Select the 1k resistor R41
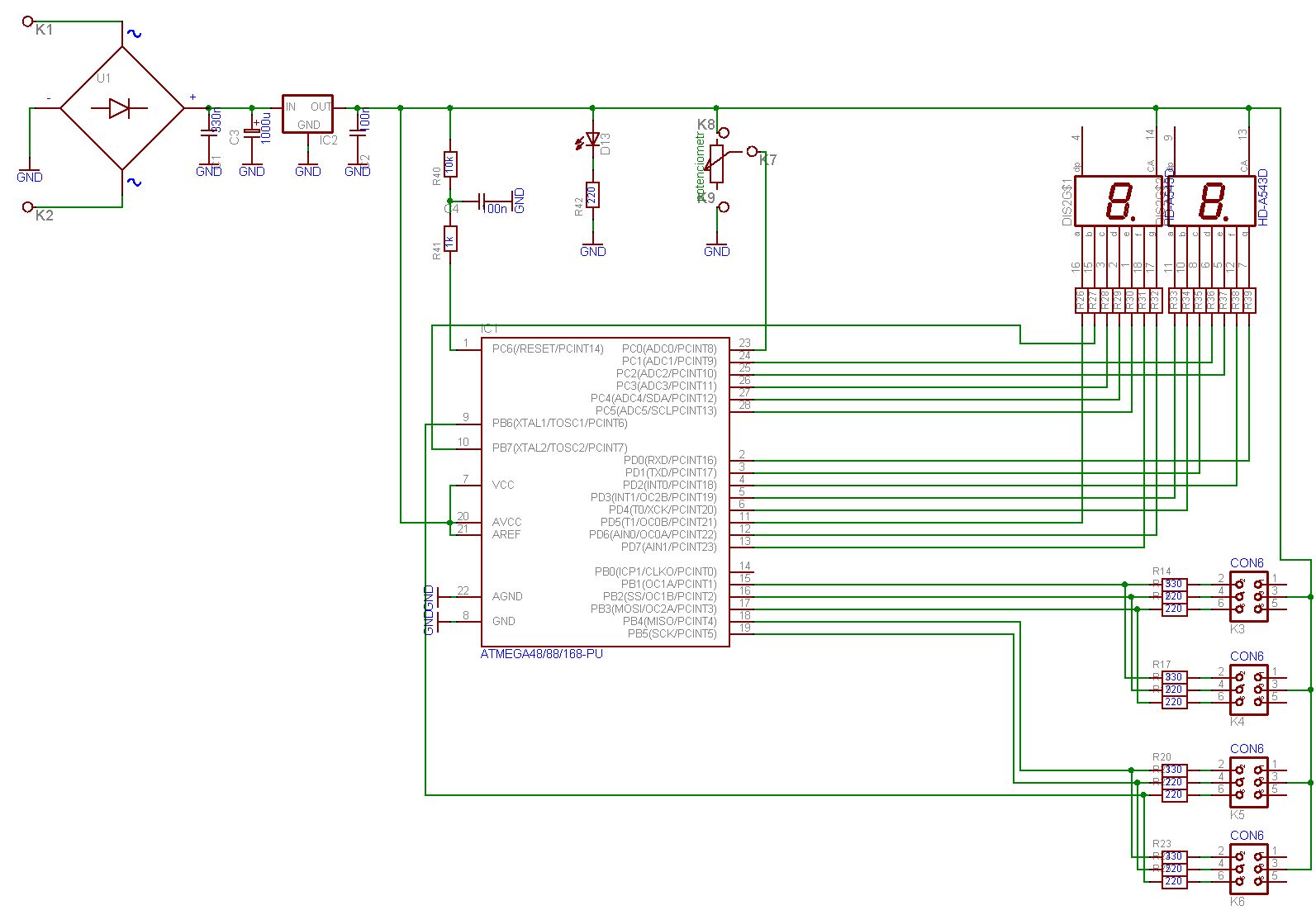This screenshot has height=910, width=1316. [x=449, y=239]
